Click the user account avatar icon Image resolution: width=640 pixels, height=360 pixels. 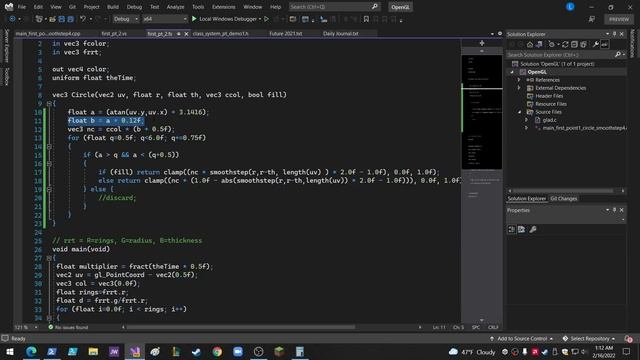570,7
